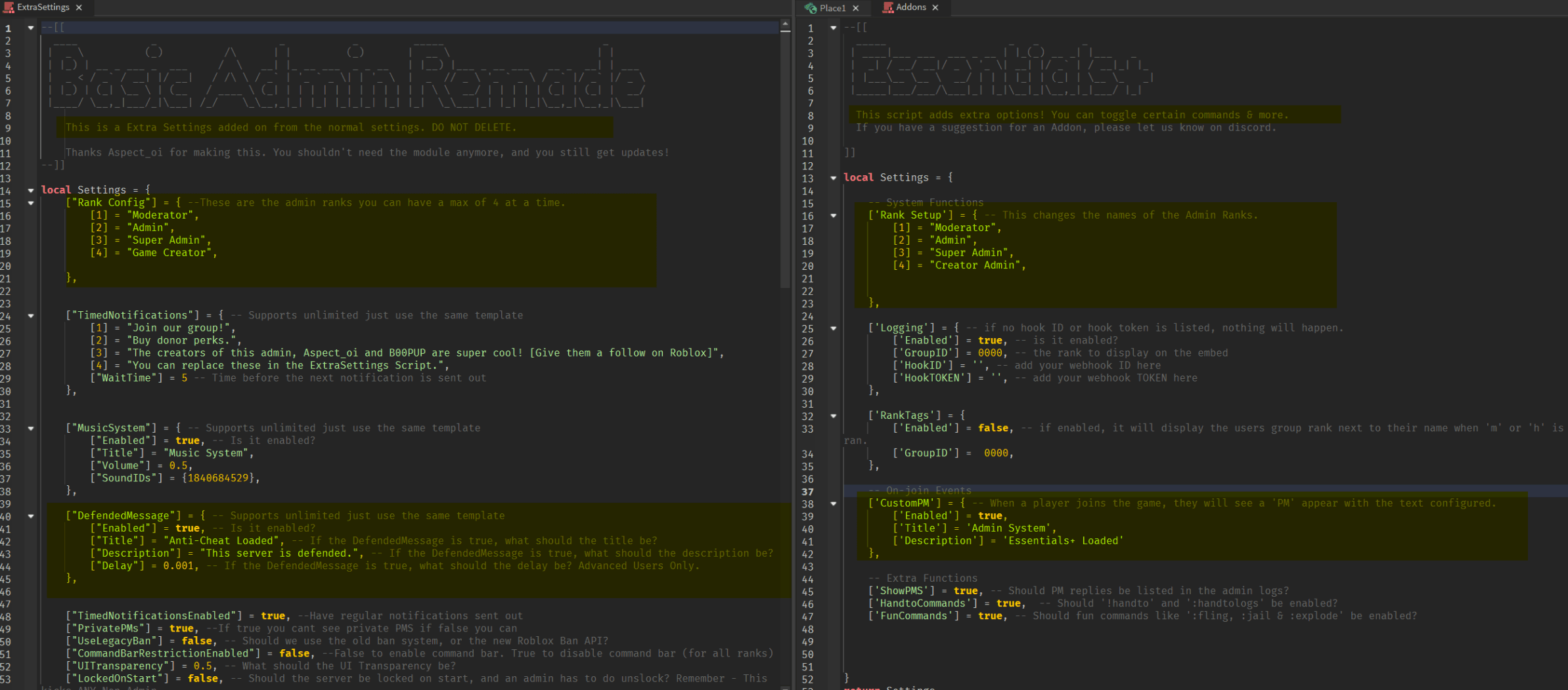
Task: Click the 'HandtoCommands' true value
Action: click(1008, 603)
